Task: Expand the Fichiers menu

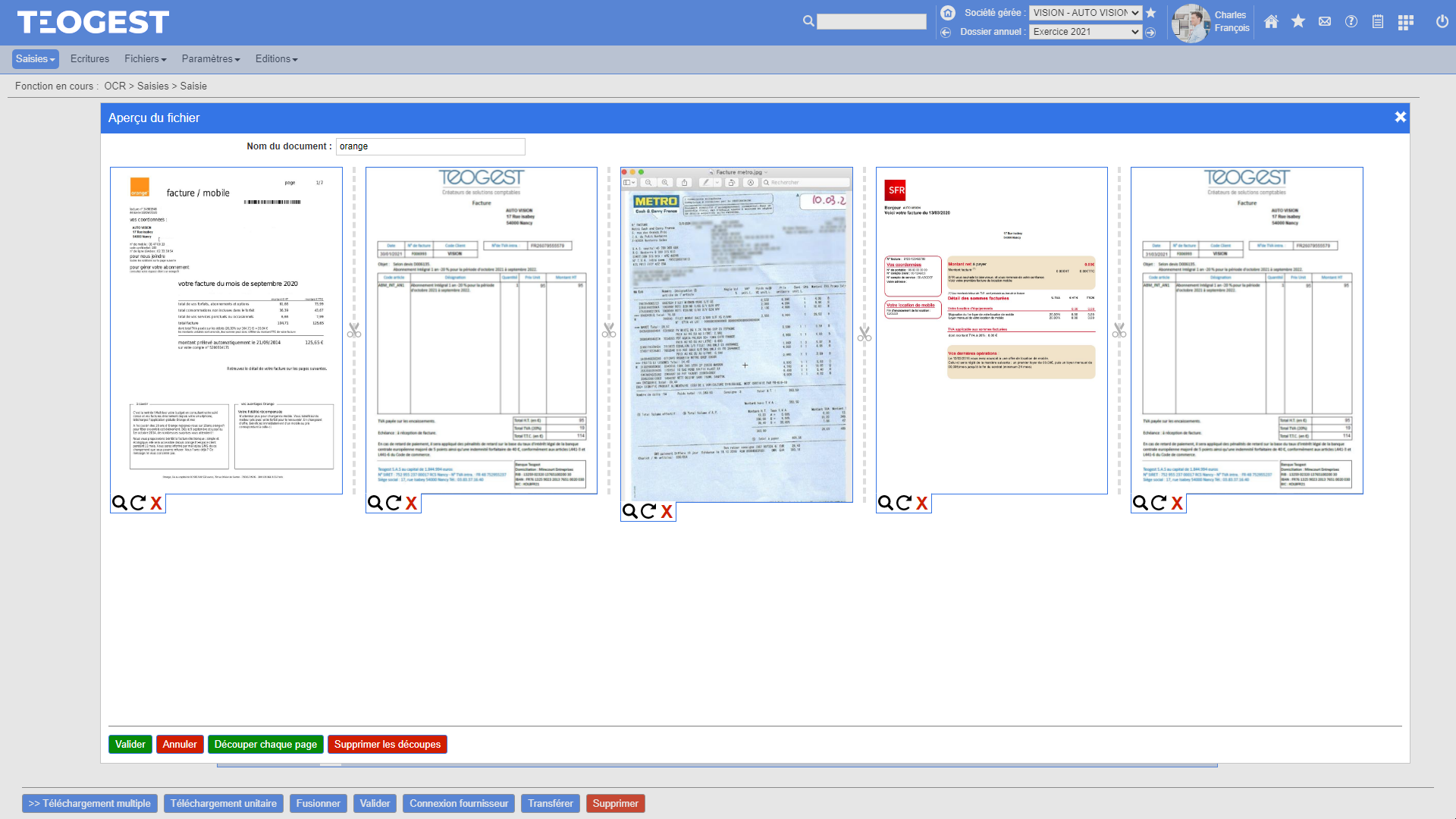Action: (145, 58)
